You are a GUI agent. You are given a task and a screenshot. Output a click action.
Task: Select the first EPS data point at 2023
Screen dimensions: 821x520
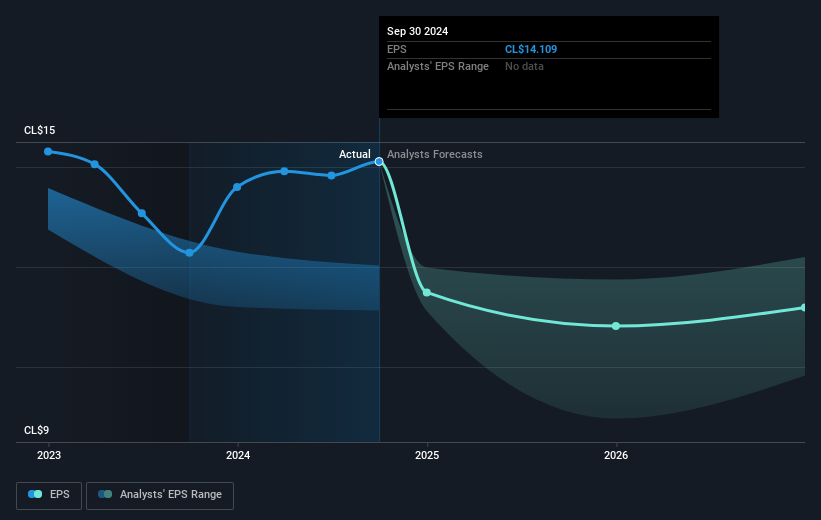coord(48,151)
